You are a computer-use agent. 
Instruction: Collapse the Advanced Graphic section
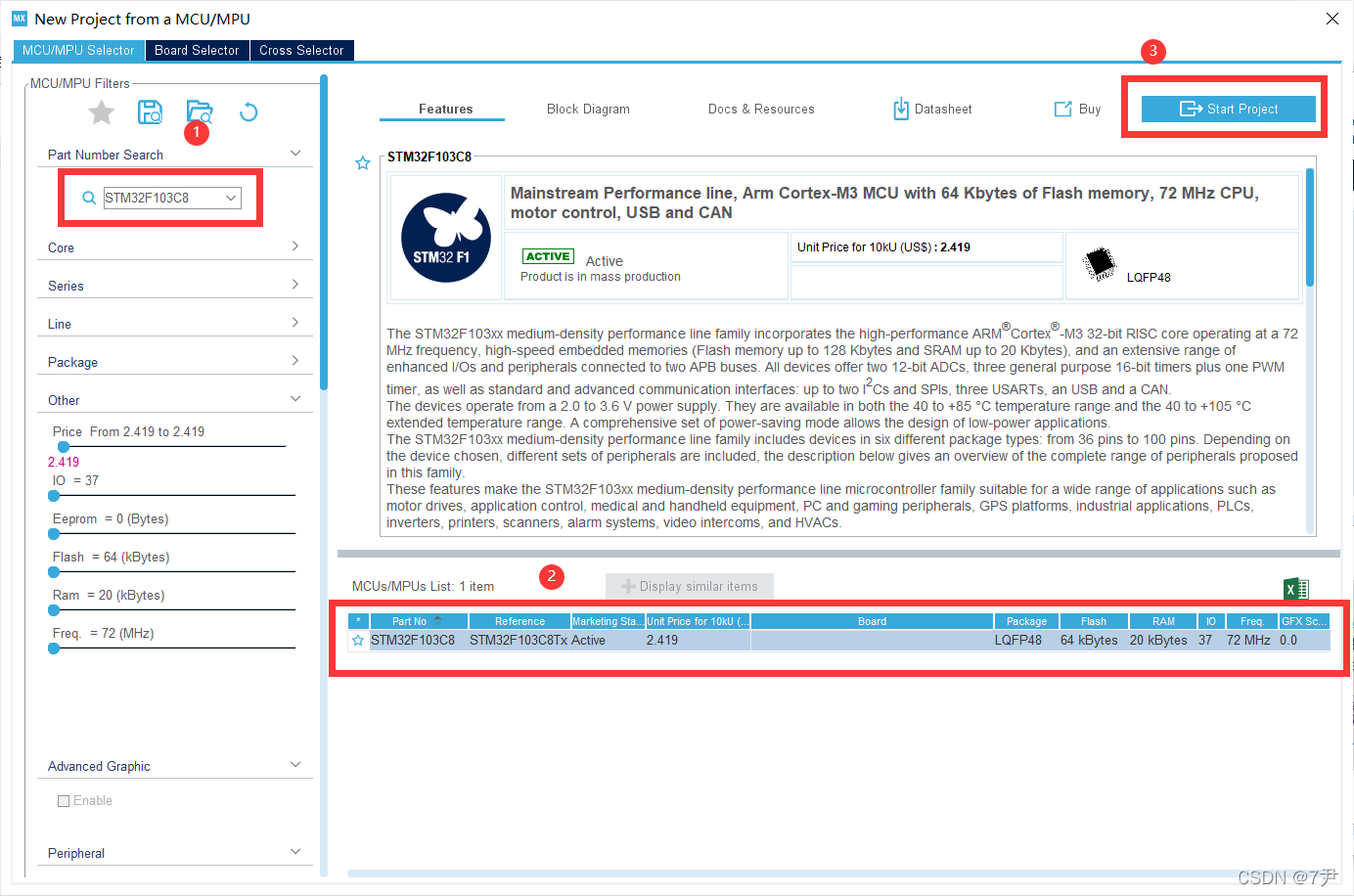point(295,765)
